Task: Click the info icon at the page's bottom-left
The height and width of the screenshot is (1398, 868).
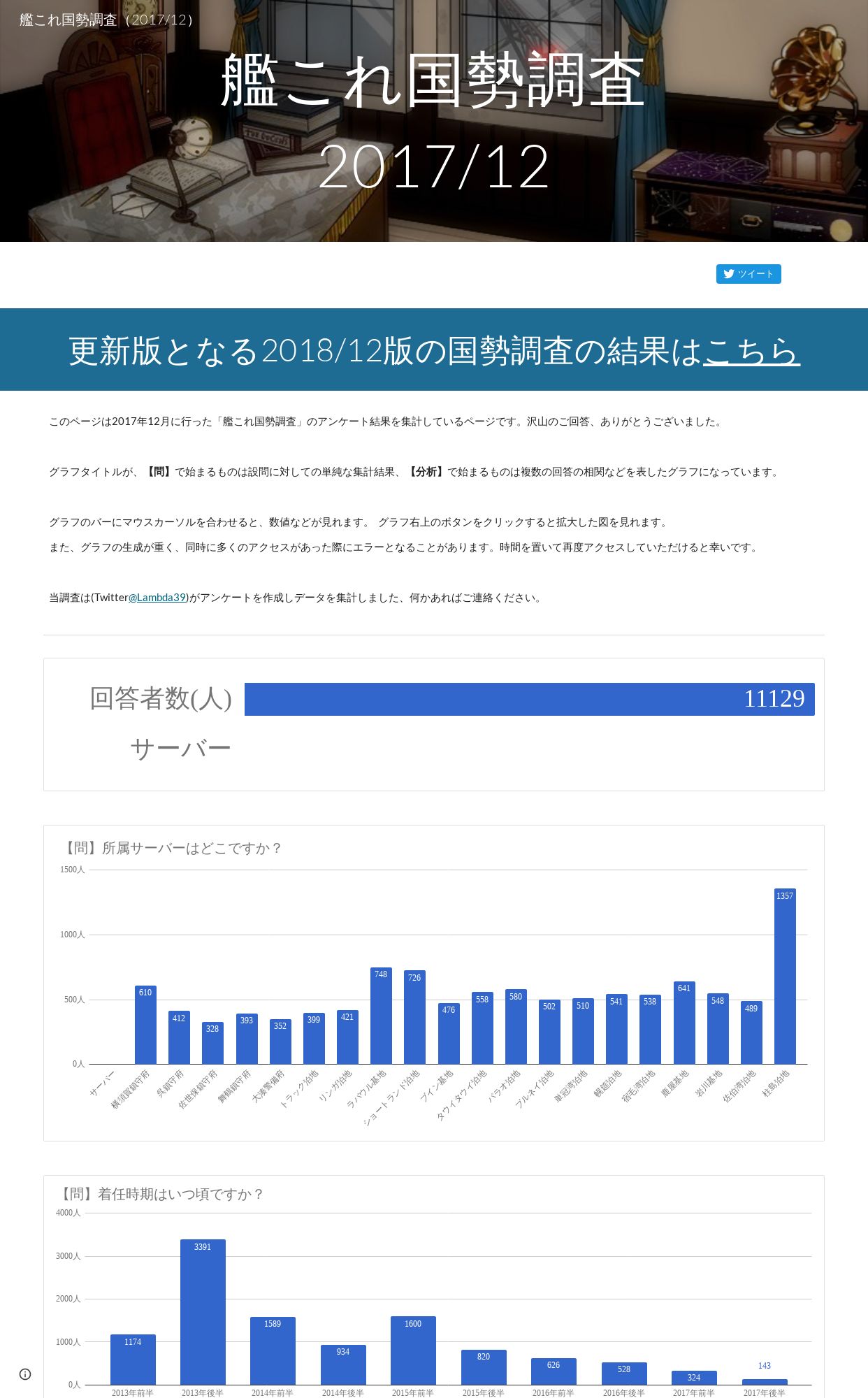Action: pos(25,1374)
